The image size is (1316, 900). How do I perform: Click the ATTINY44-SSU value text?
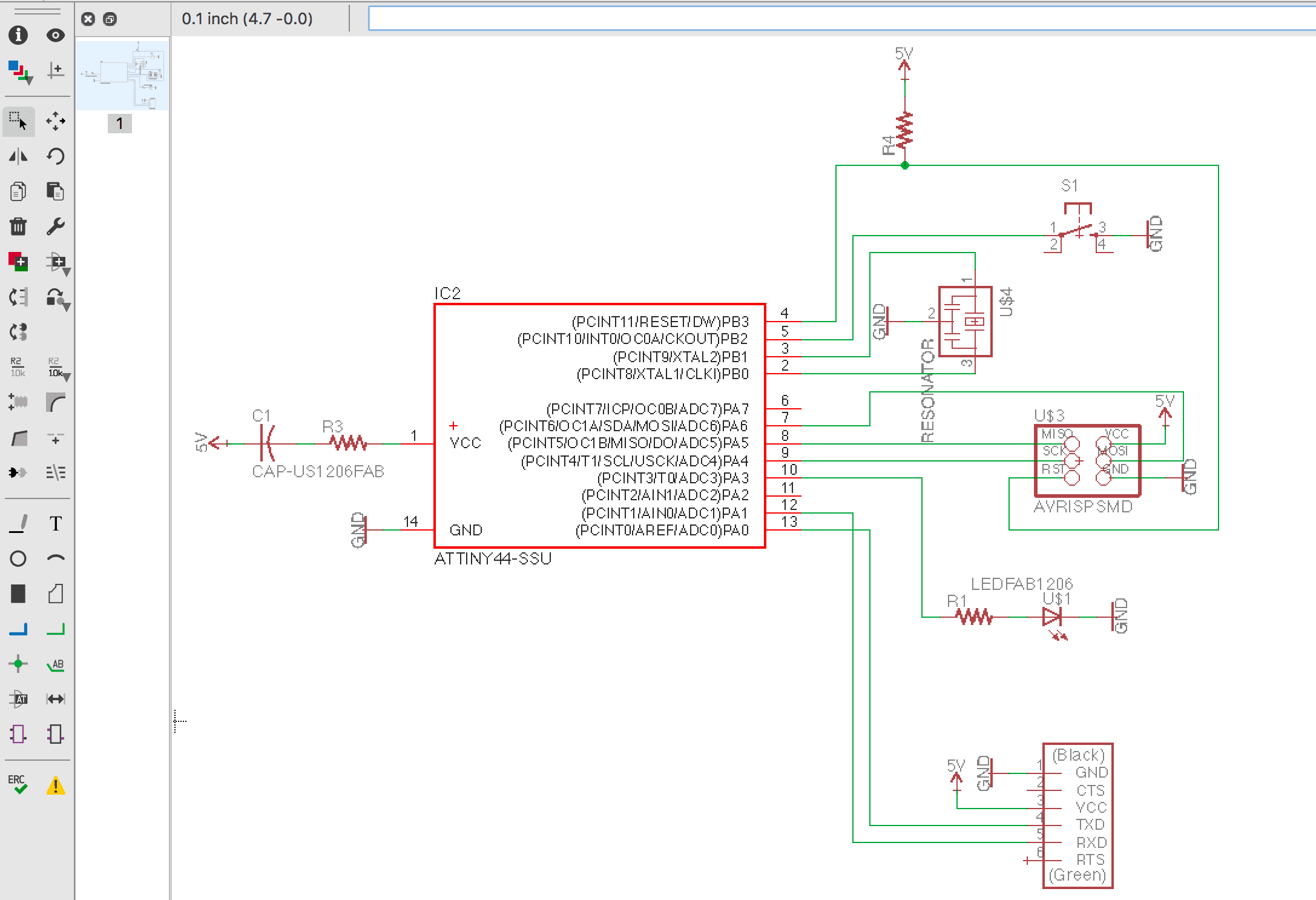click(493, 558)
